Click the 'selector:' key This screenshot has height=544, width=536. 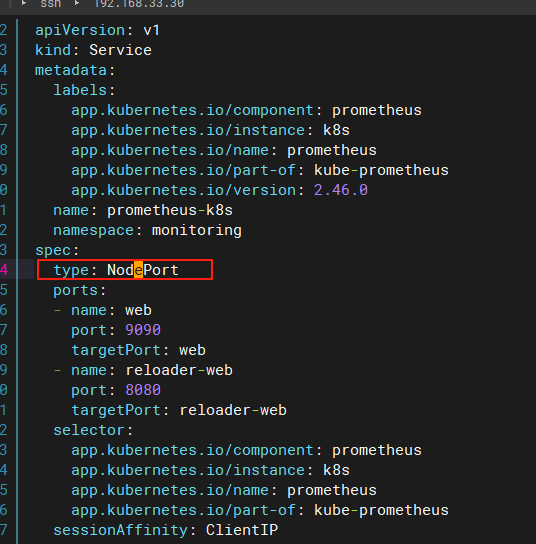[x=93, y=431]
